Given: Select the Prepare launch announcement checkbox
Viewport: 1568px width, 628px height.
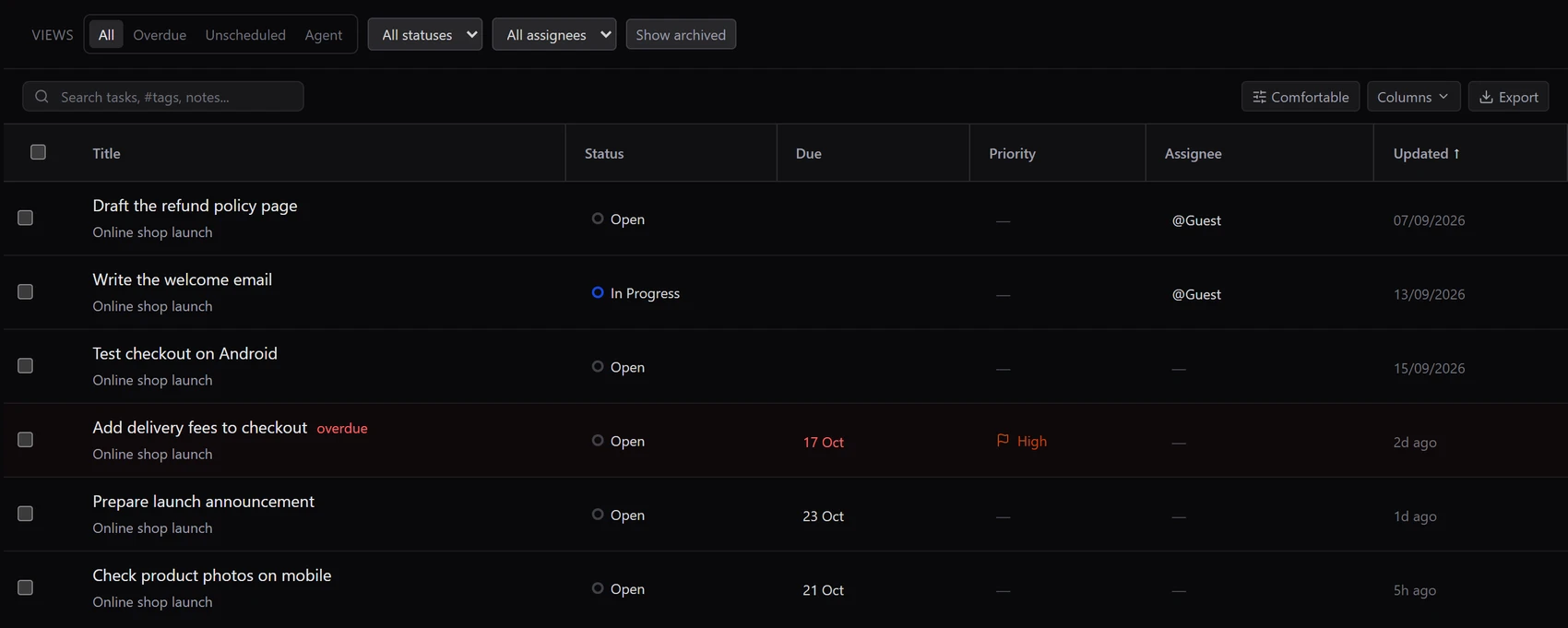Looking at the screenshot, I should coord(26,513).
